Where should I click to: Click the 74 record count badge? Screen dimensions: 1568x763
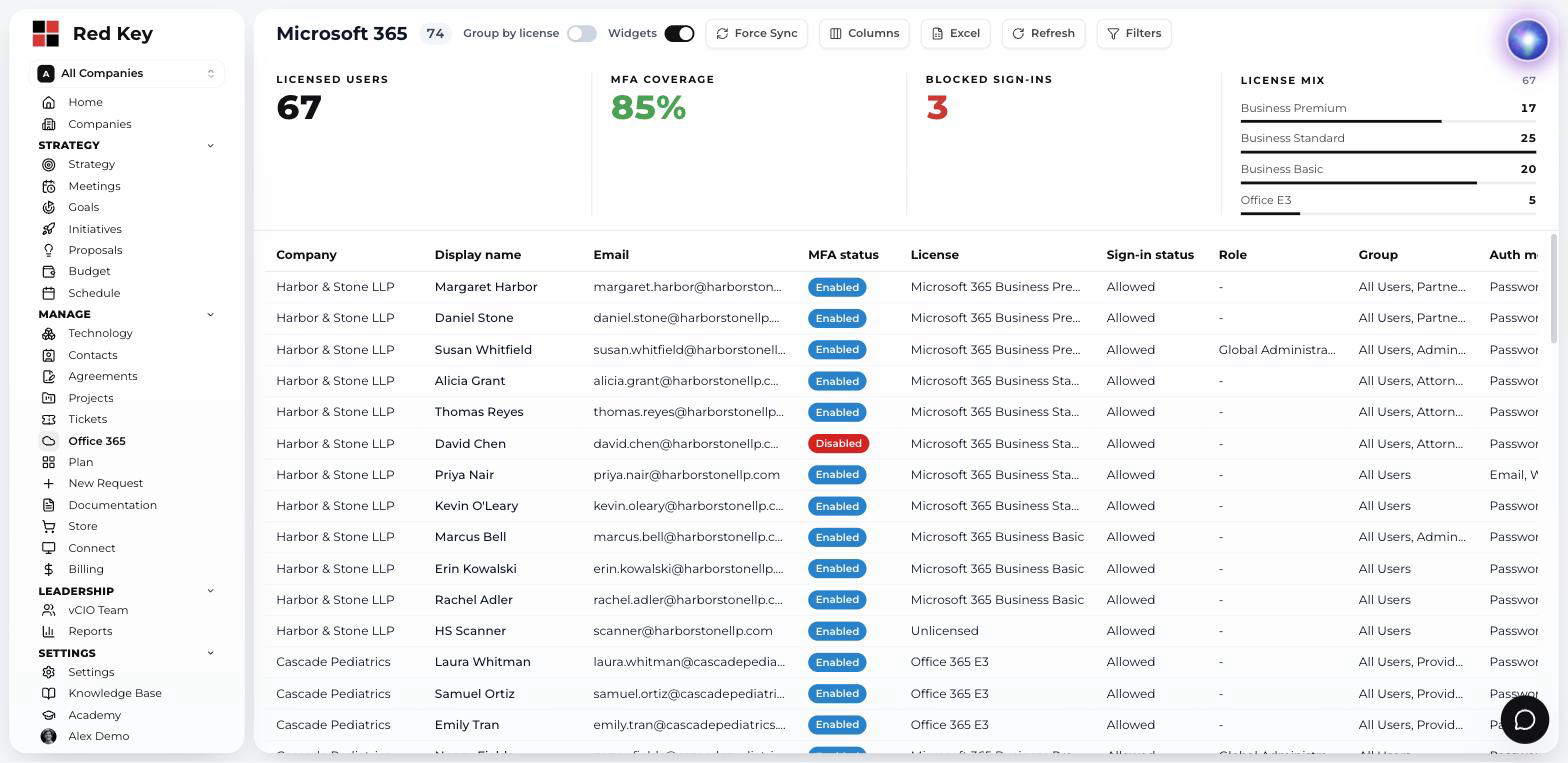click(435, 33)
